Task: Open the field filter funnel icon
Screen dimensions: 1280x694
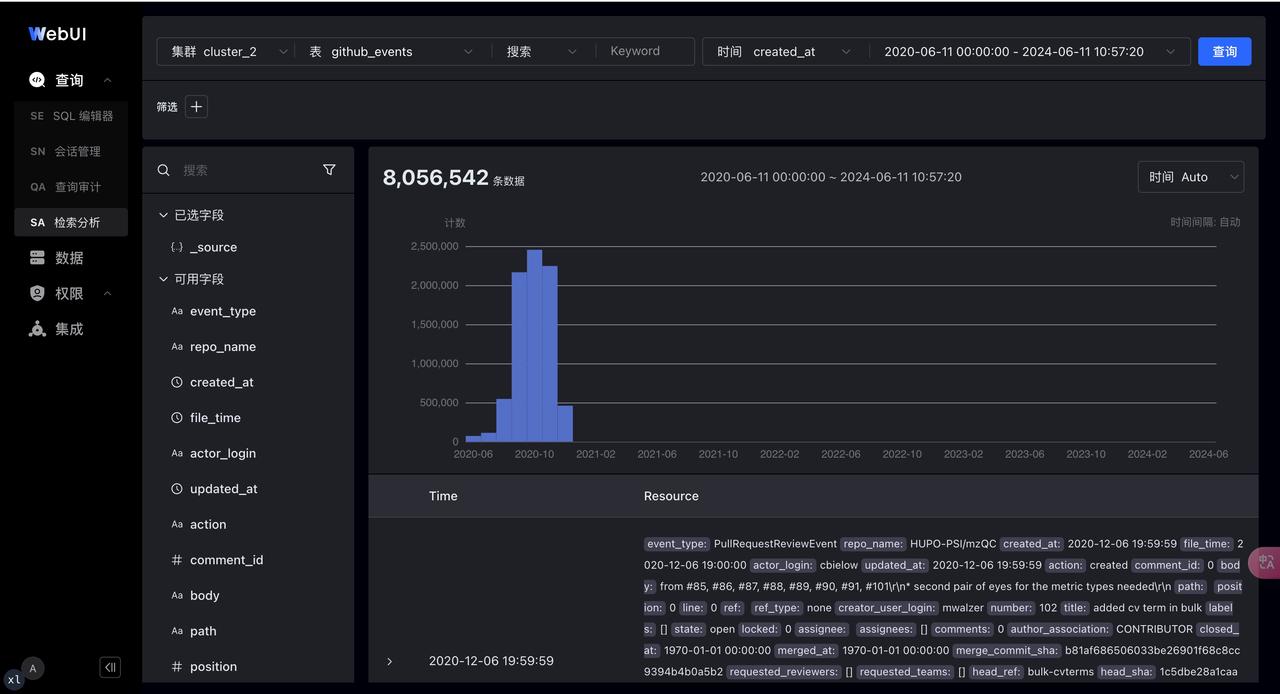Action: [x=329, y=170]
